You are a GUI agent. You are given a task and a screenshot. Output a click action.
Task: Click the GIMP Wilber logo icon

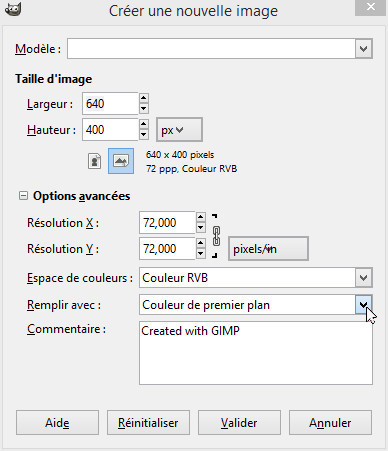pyautogui.click(x=13, y=9)
